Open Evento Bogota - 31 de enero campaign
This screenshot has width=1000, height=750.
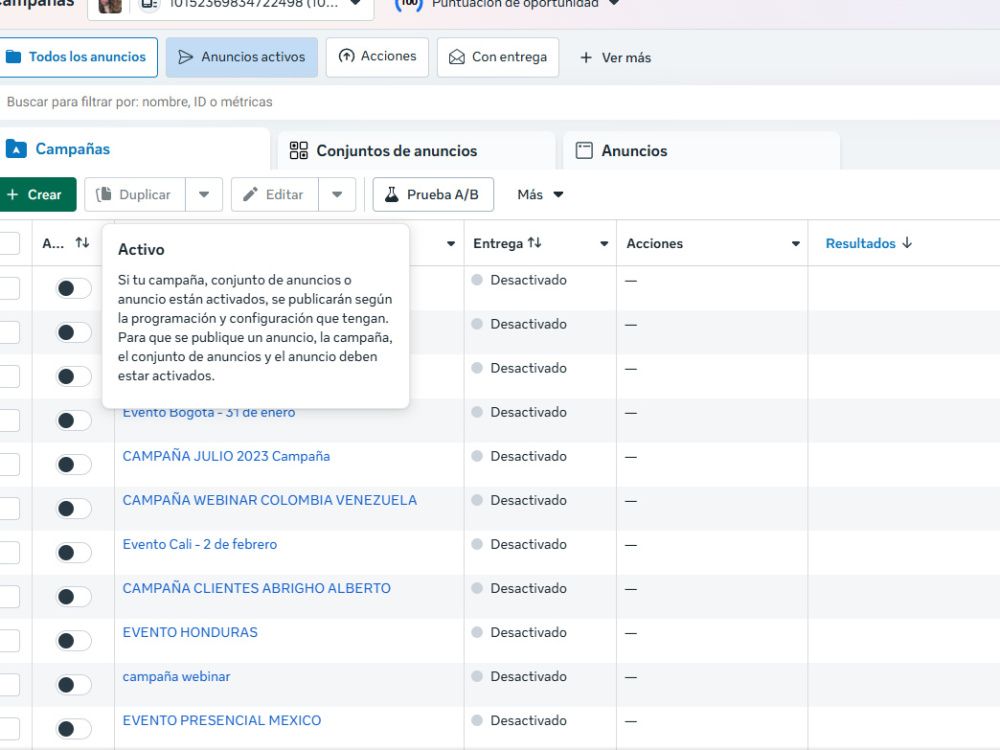point(209,413)
